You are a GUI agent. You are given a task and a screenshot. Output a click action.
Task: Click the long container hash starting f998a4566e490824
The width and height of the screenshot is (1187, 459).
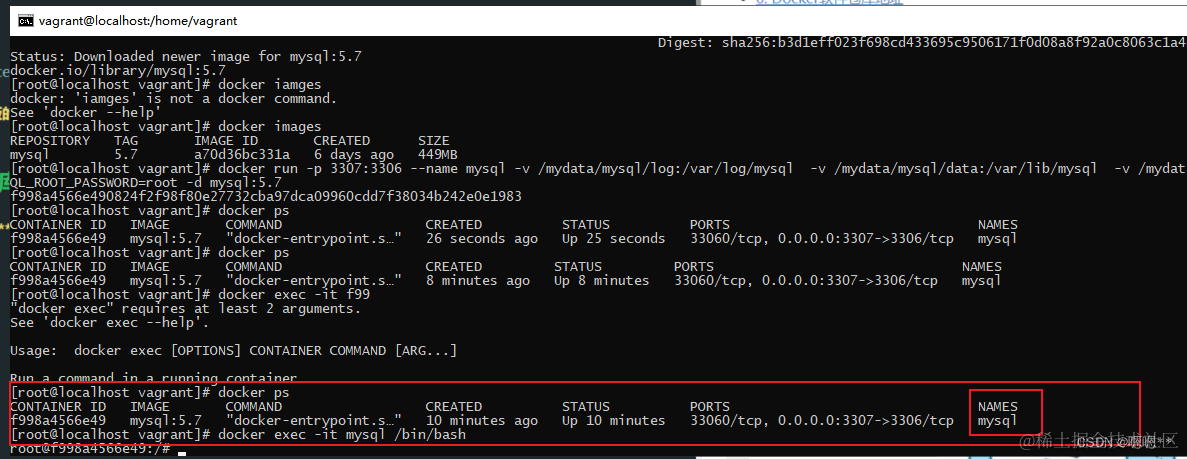click(x=266, y=196)
